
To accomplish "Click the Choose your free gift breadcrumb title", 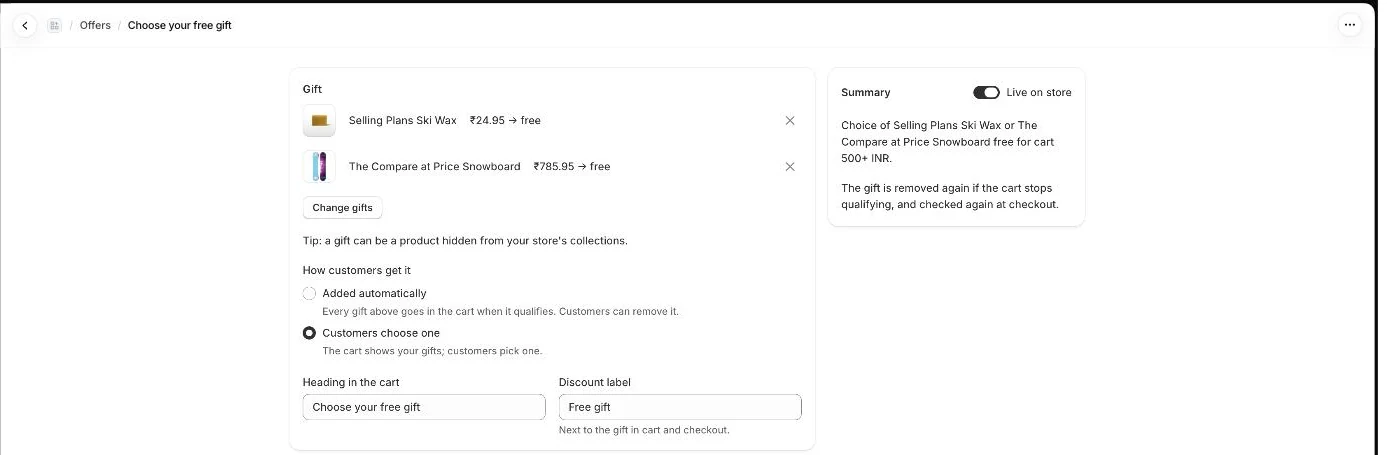I will coord(180,26).
